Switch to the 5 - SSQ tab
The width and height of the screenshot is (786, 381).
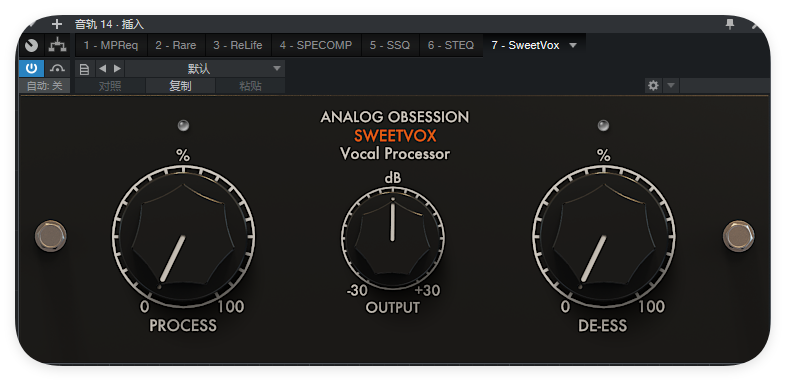point(390,46)
